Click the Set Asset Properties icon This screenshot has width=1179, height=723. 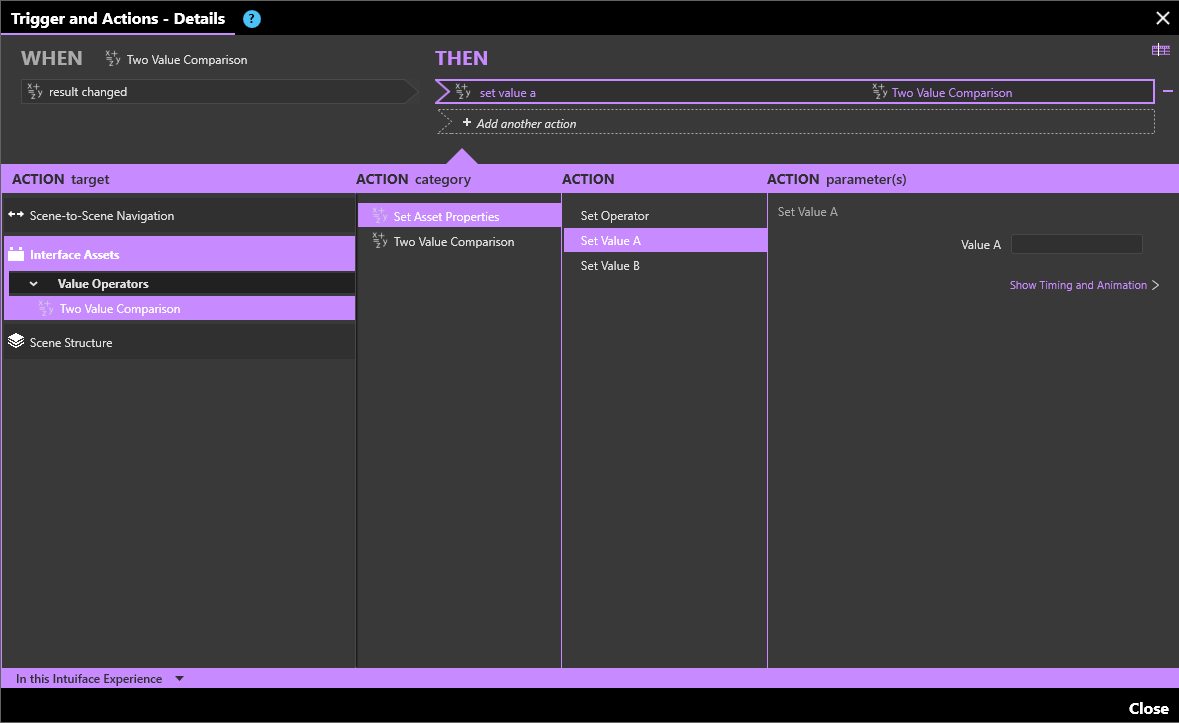click(380, 216)
